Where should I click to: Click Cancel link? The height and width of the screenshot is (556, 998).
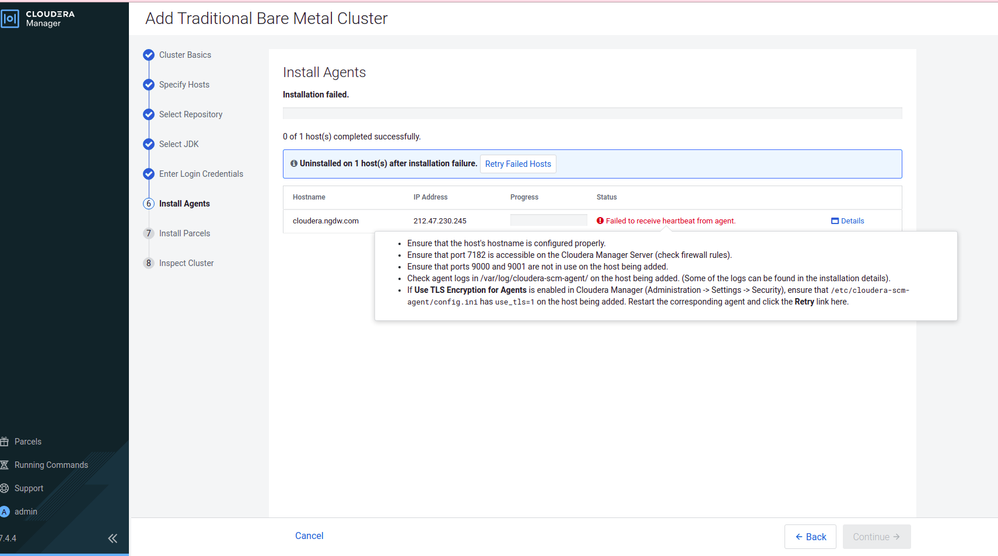[x=309, y=536]
